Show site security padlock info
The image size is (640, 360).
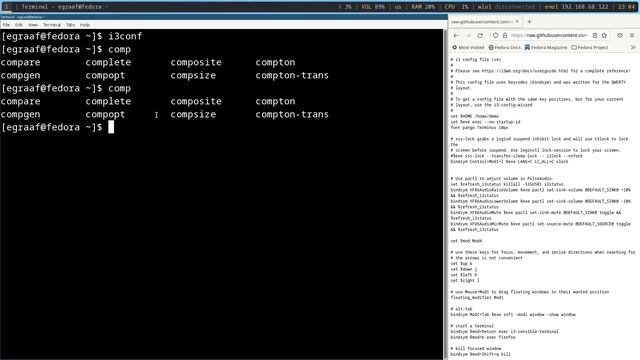click(x=505, y=36)
